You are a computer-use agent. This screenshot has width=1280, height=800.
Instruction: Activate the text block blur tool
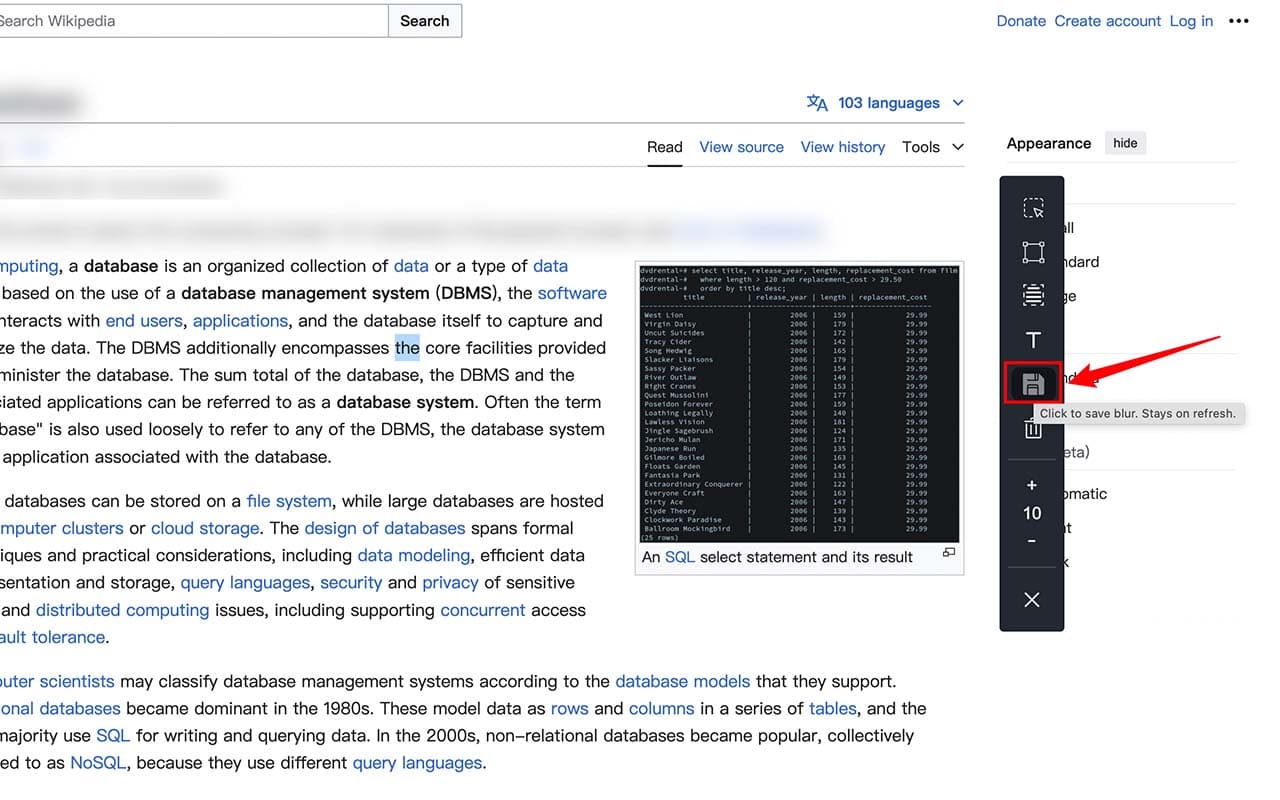point(1033,295)
